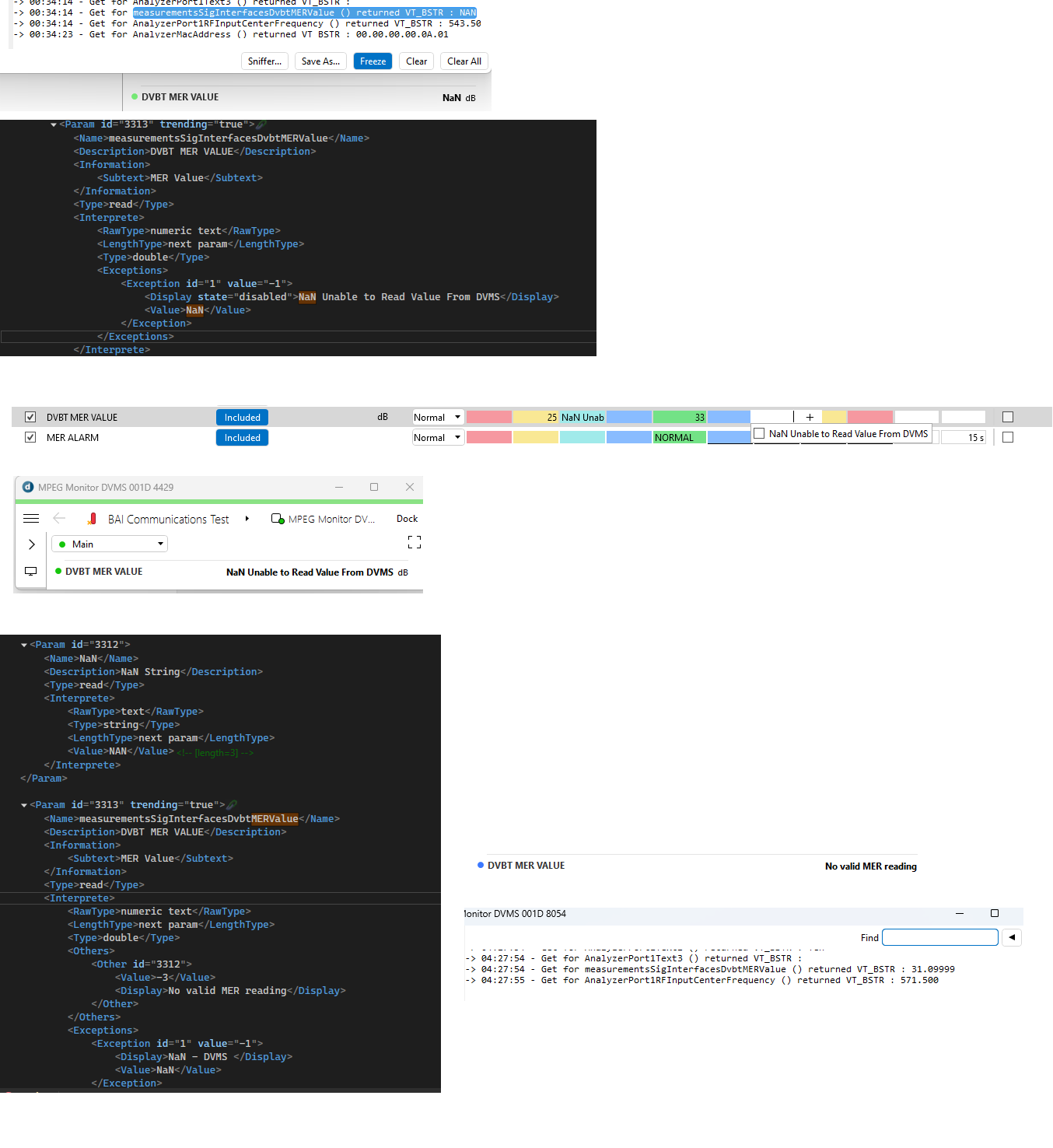Uncheck the MER ALARM row checkbox
Viewport: 1053px width, 1148px height.
(30, 438)
